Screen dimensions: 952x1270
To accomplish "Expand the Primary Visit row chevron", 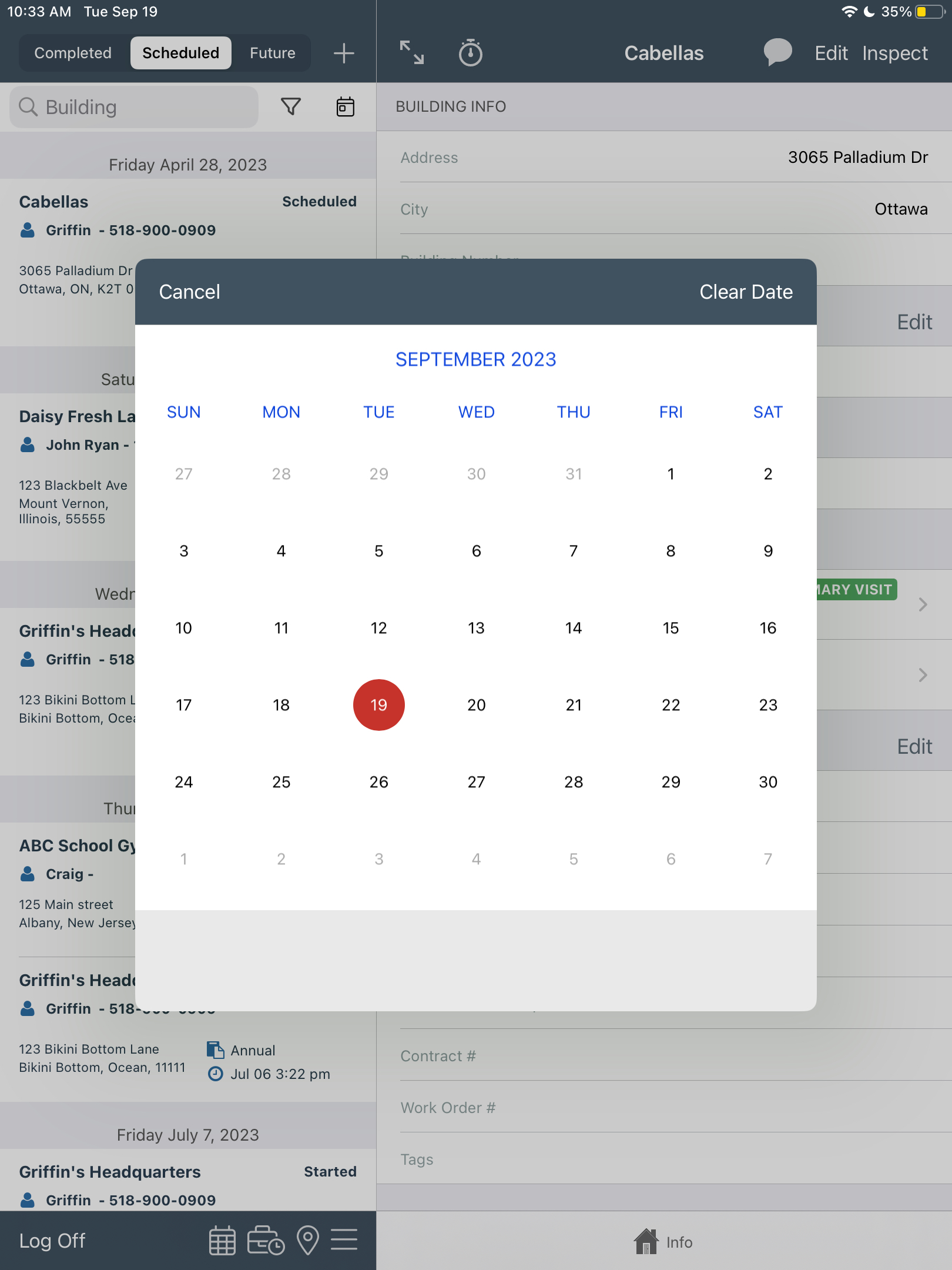I will (x=923, y=604).
